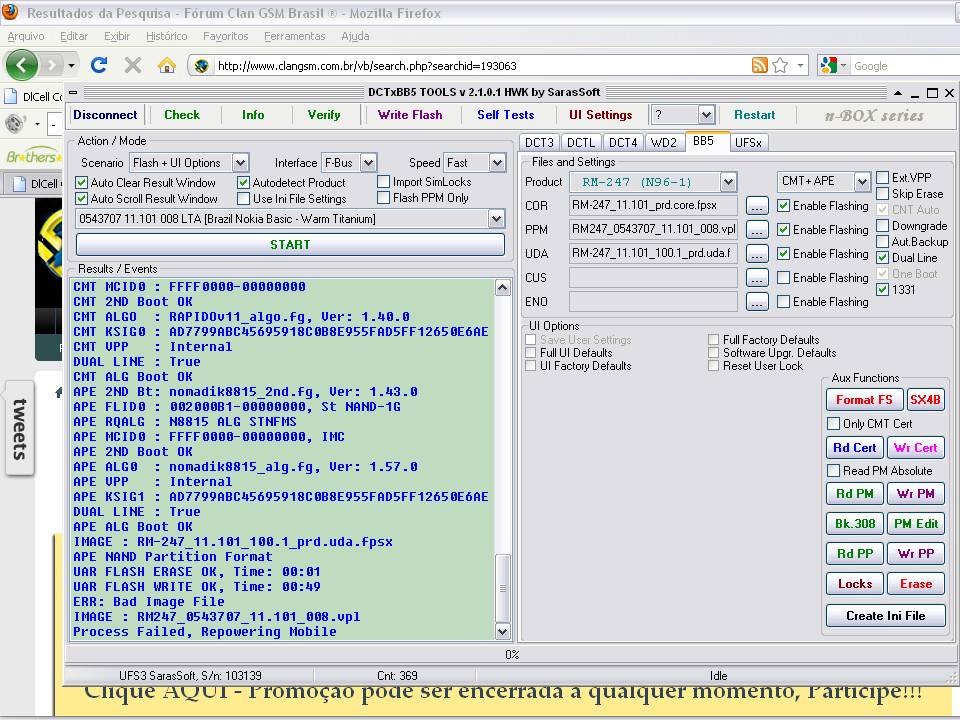The height and width of the screenshot is (720, 960).
Task: Toggle Enable Flashing for CUS file
Action: (x=784, y=278)
